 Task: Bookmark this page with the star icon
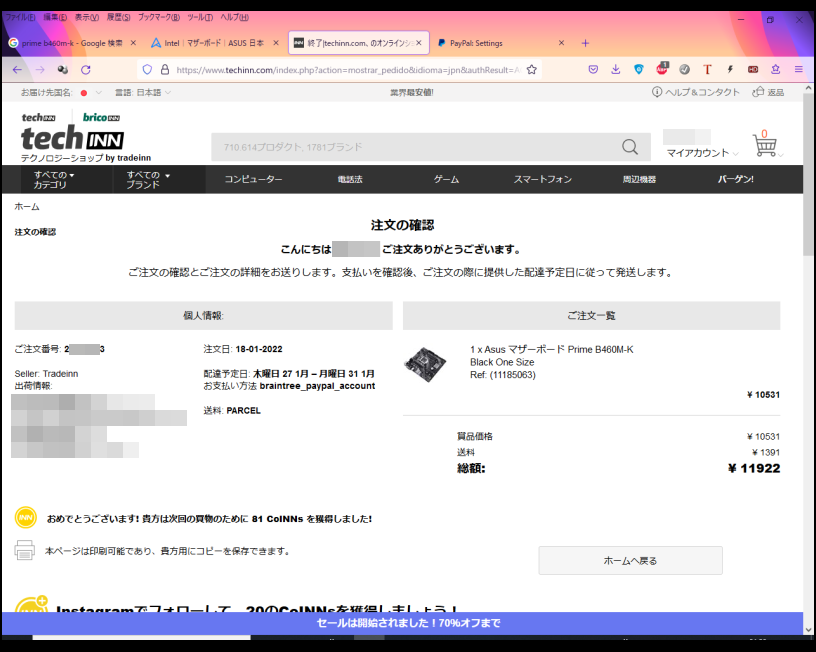click(x=531, y=70)
